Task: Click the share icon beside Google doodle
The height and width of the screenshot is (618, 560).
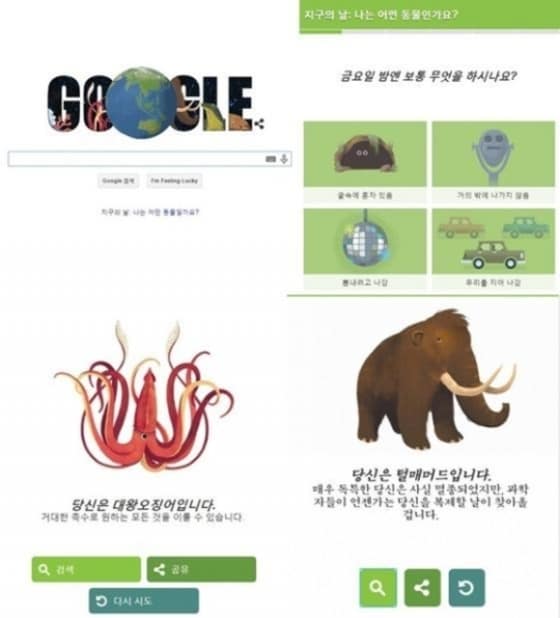Action: [x=259, y=124]
